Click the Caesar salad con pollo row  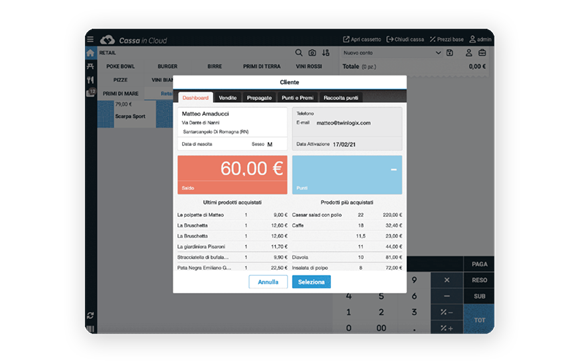coord(347,215)
